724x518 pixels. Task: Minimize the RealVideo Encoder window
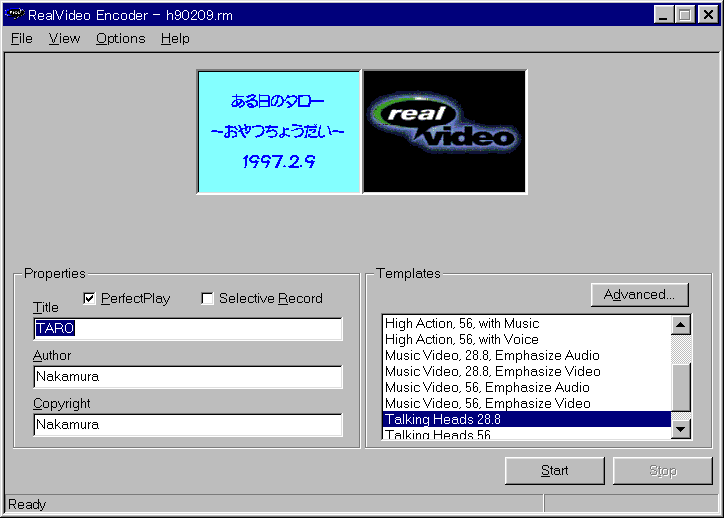(664, 15)
